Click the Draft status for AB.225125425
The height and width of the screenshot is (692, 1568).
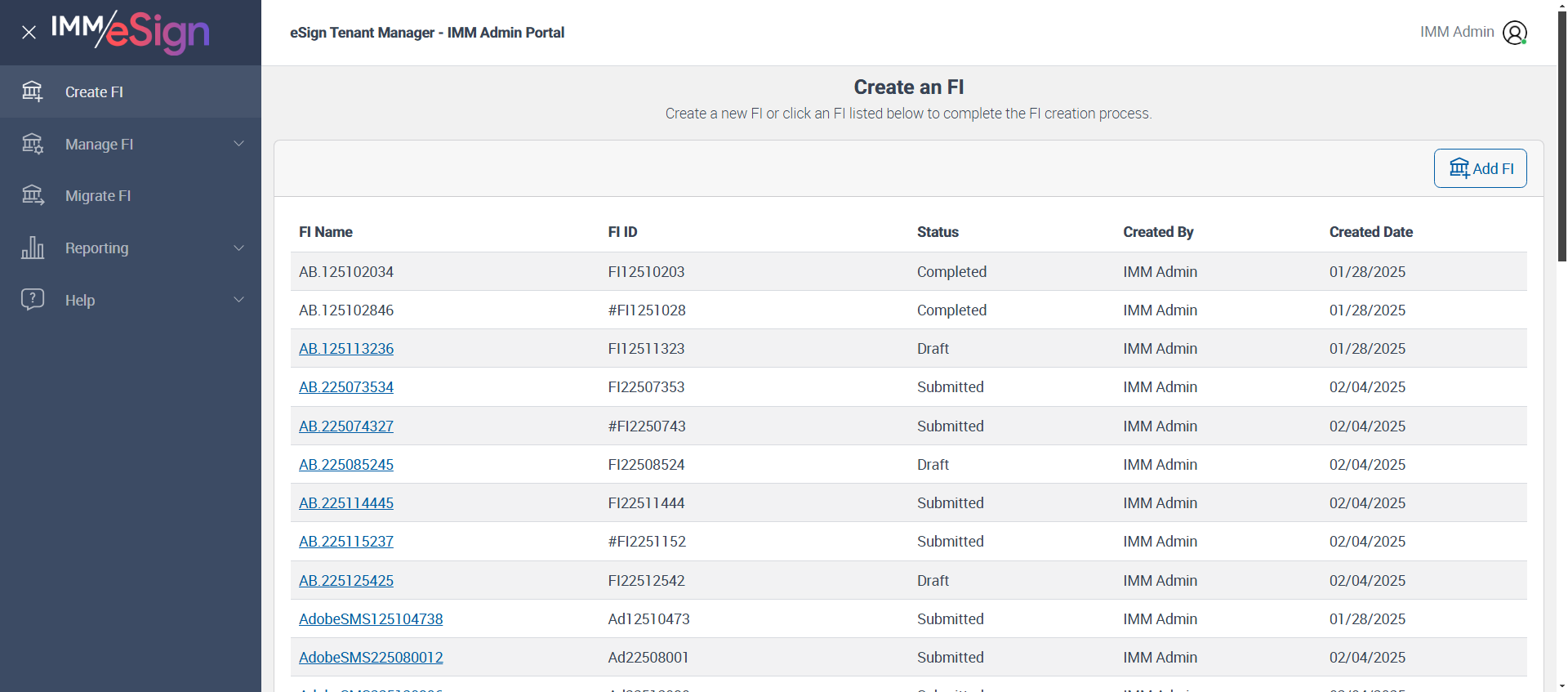point(933,581)
